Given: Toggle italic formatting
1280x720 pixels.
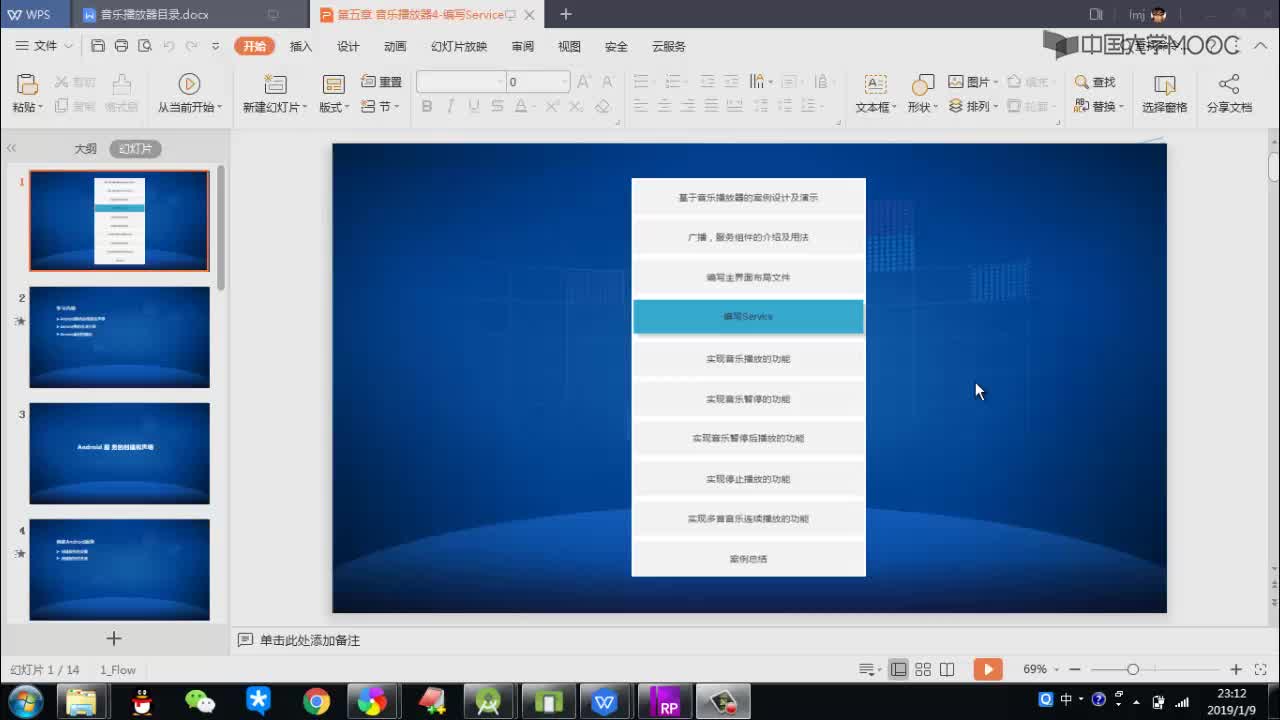Looking at the screenshot, I should click(x=450, y=106).
